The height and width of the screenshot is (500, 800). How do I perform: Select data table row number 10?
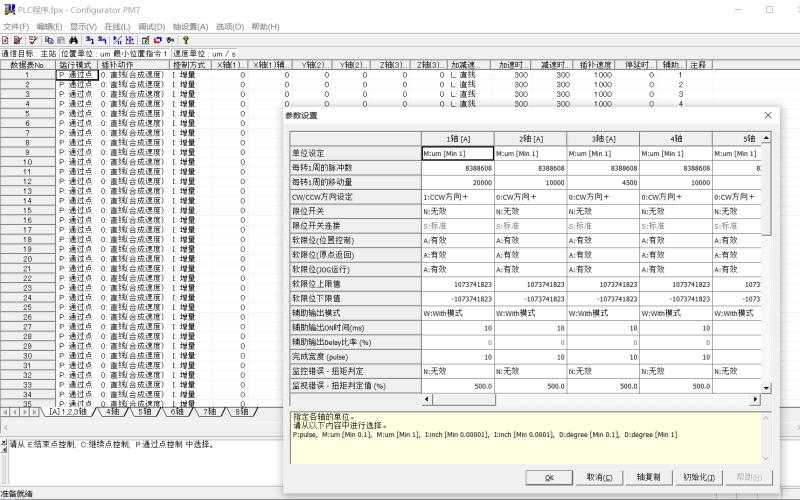[x=28, y=162]
